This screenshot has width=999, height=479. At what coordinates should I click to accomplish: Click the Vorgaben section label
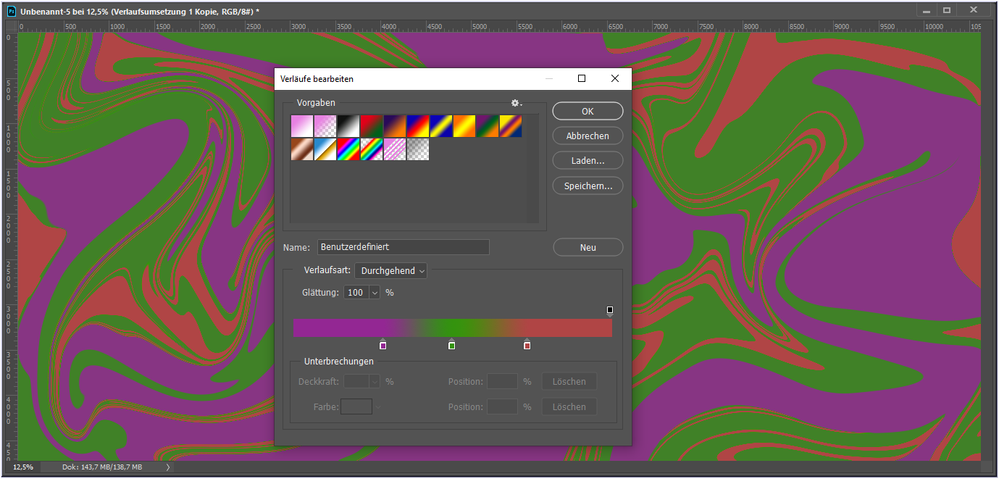coord(316,103)
